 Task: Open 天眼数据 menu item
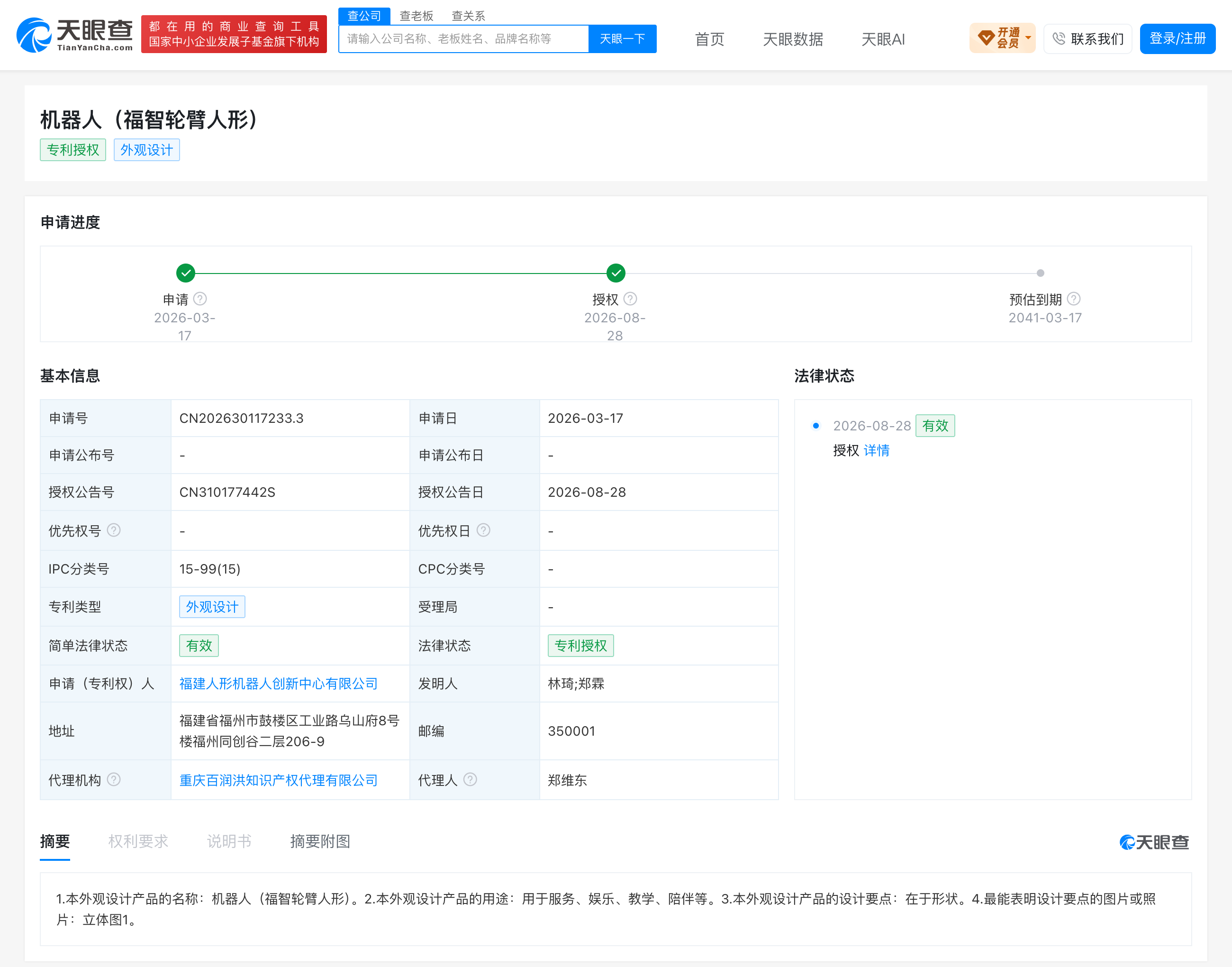793,39
